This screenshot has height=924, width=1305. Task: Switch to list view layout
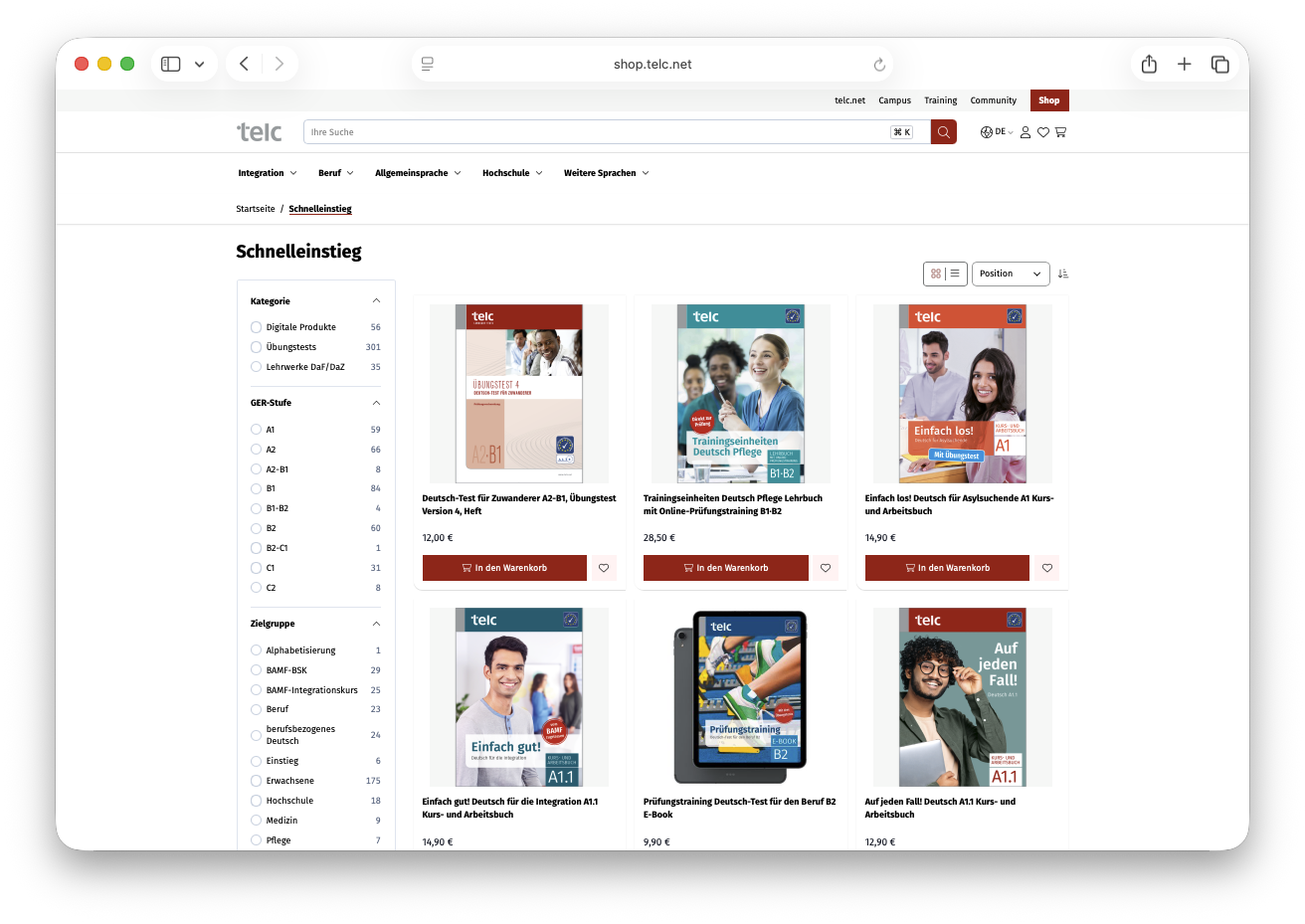[955, 274]
